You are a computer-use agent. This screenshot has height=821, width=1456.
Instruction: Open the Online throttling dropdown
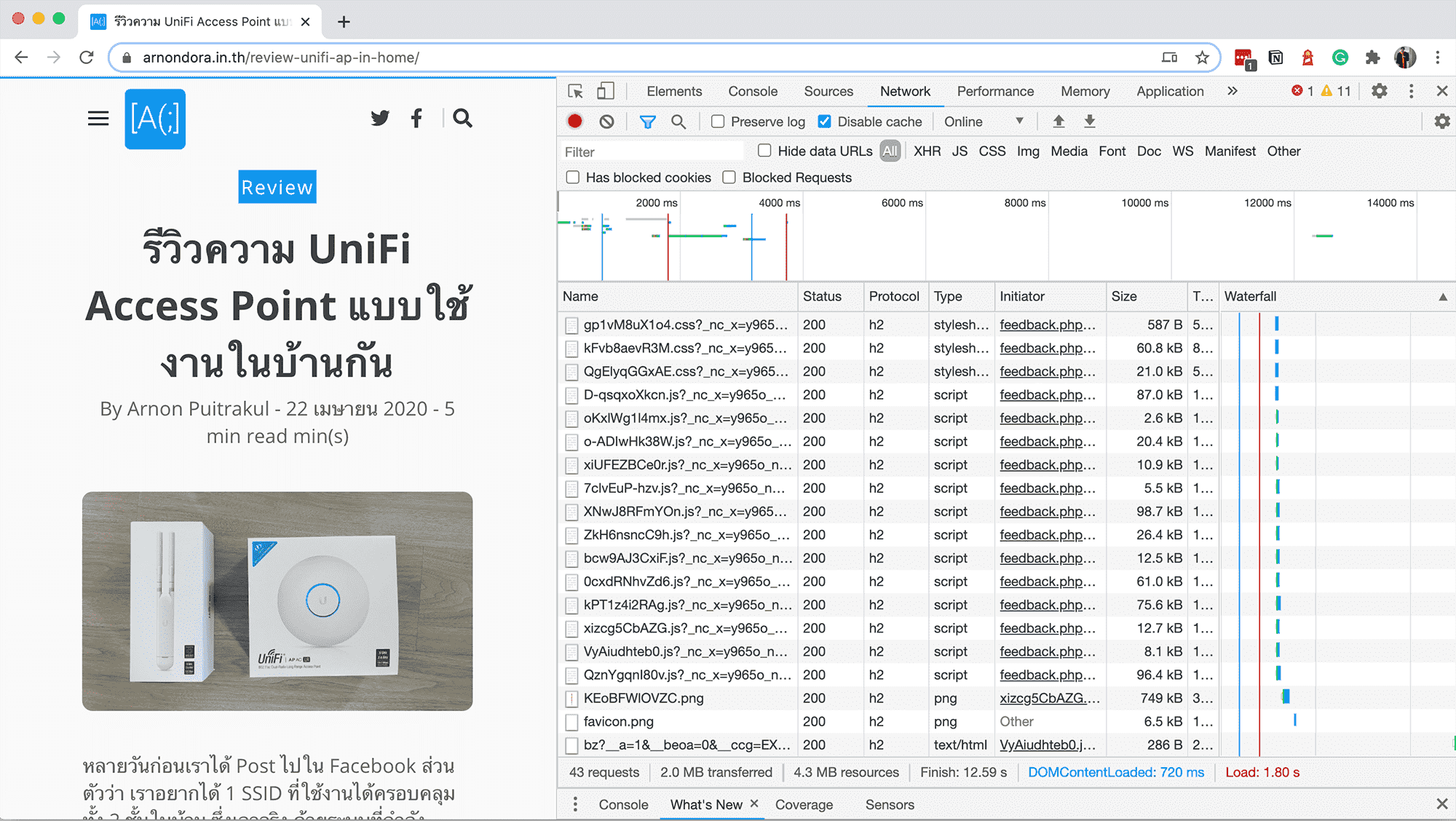point(984,122)
